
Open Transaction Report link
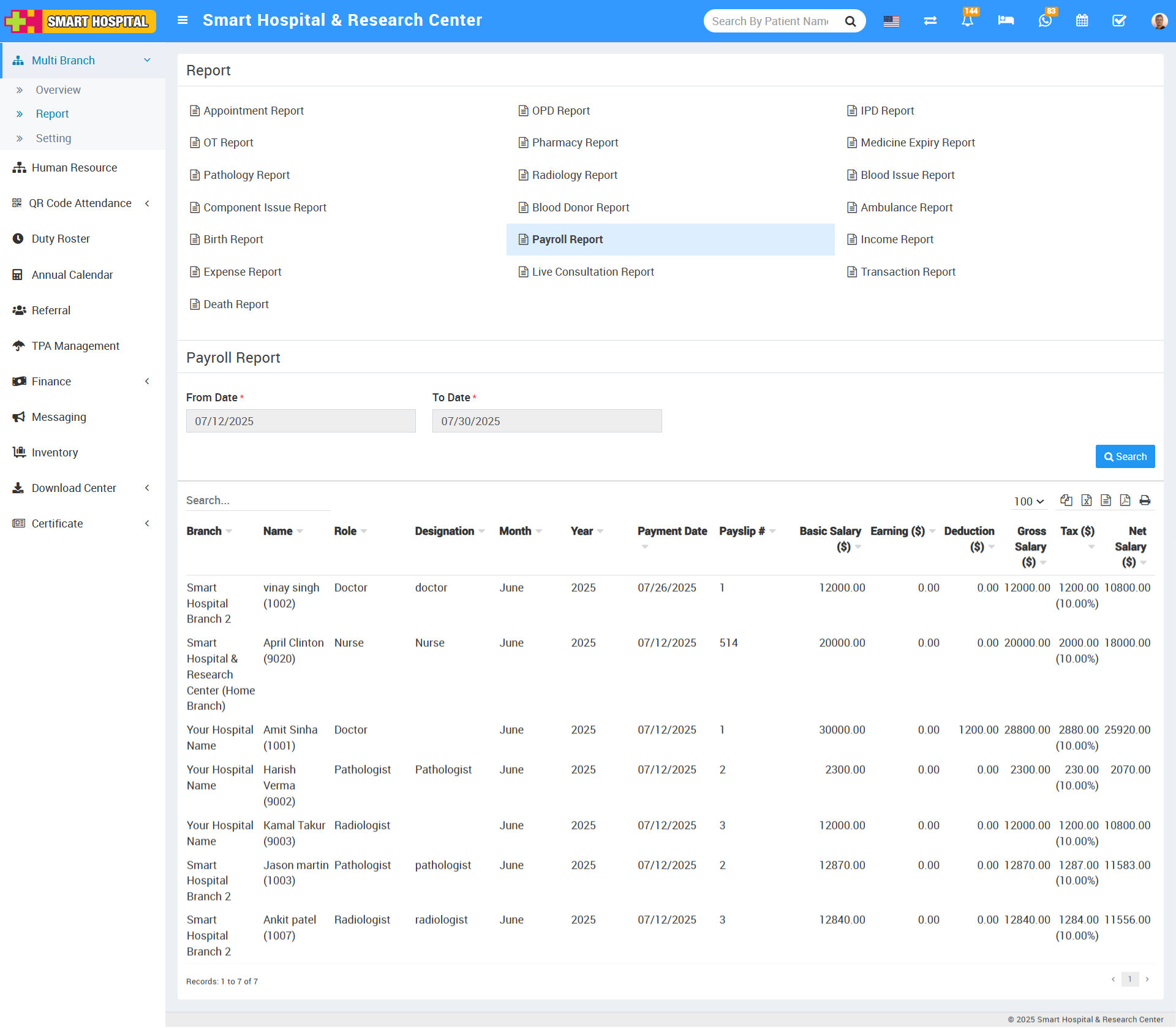tap(902, 272)
